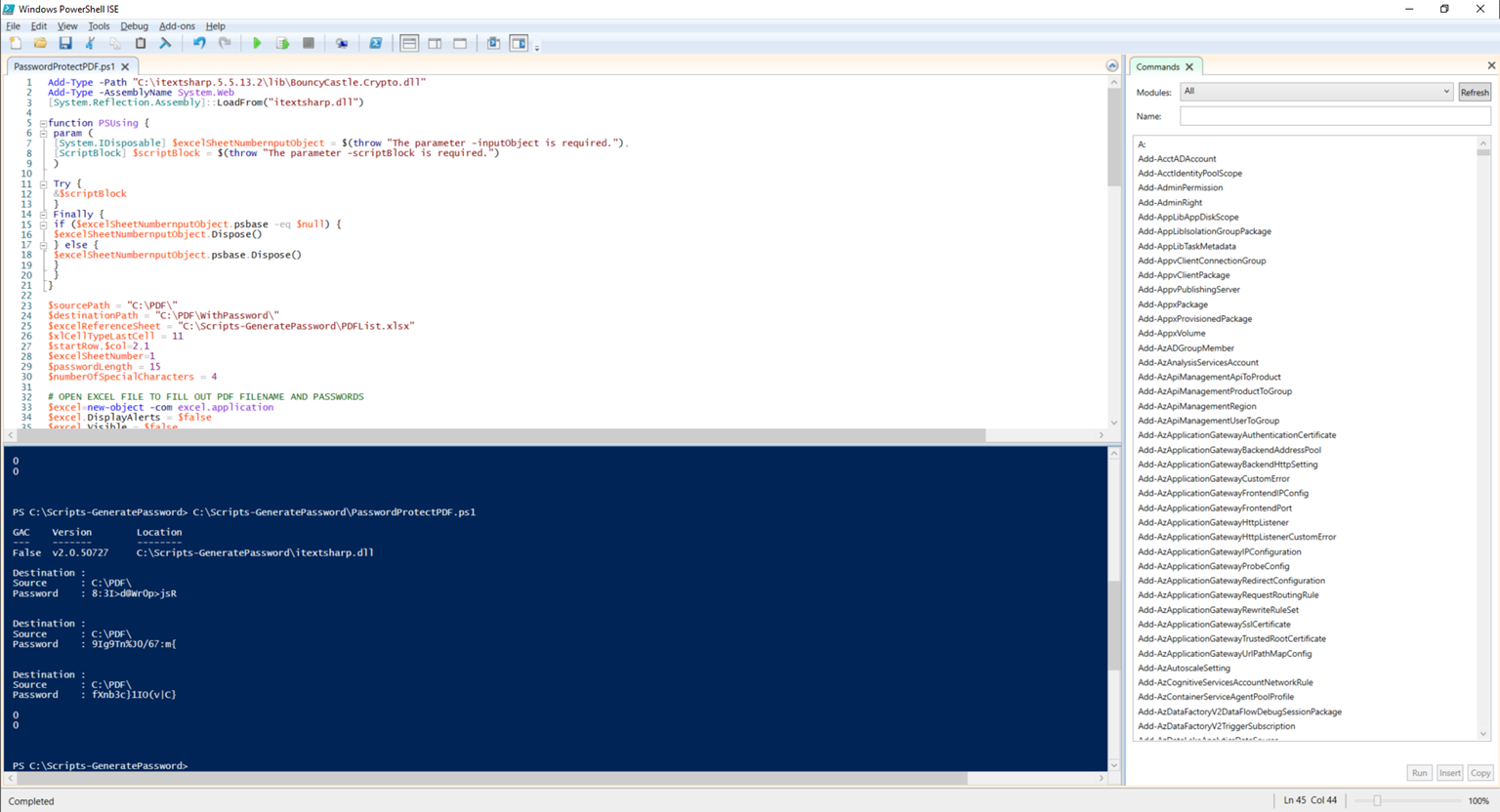1500x812 pixels.
Task: Select Add-AppvPublishingServer in command list
Action: (x=1188, y=290)
